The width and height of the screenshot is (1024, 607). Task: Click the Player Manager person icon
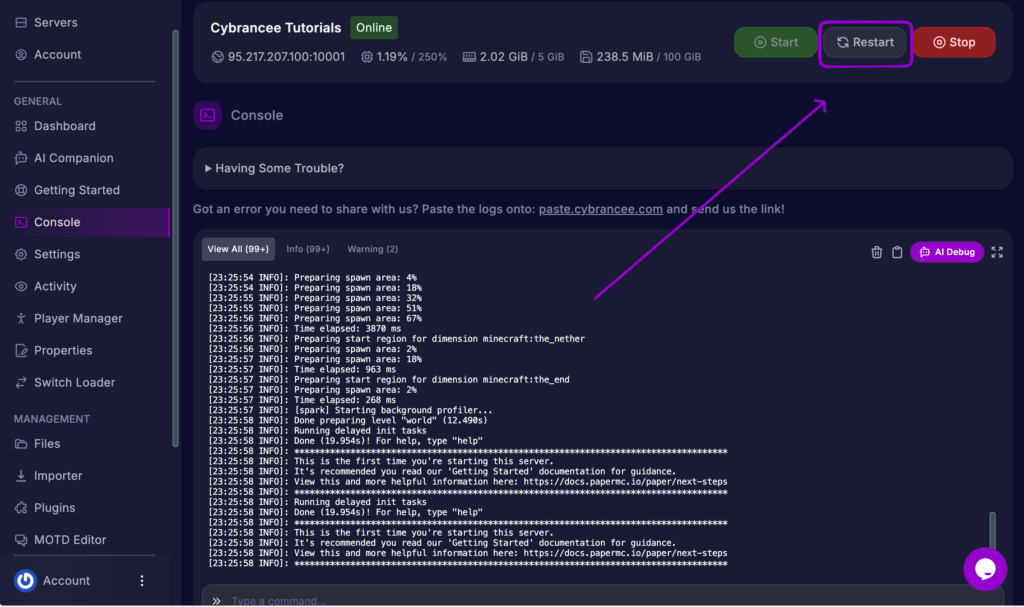coord(21,318)
